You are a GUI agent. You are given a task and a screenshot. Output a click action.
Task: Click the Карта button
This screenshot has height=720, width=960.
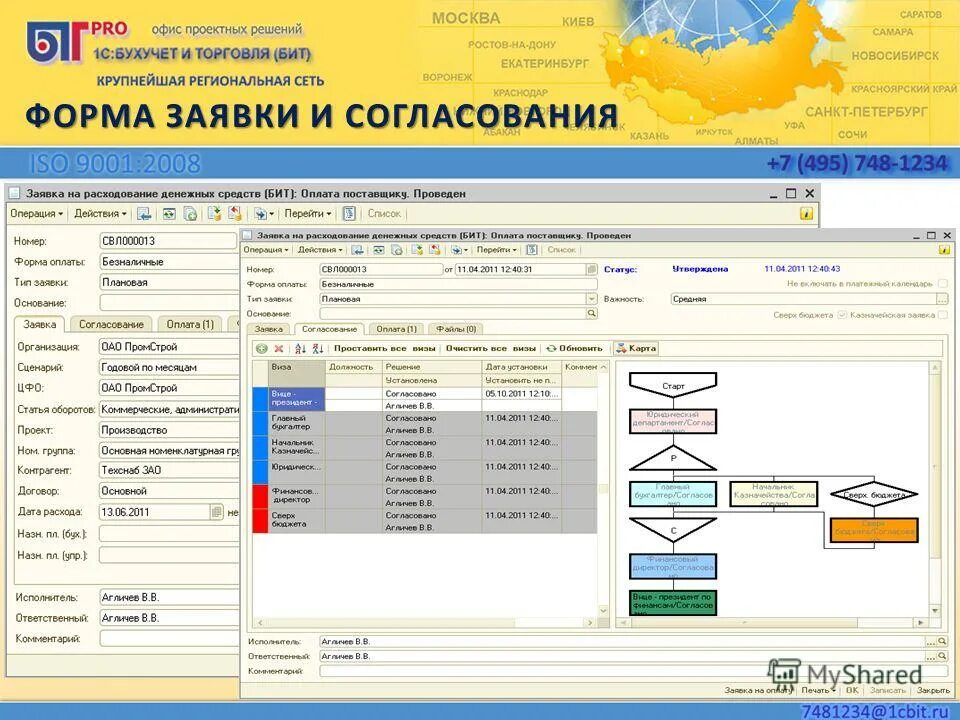pos(636,348)
